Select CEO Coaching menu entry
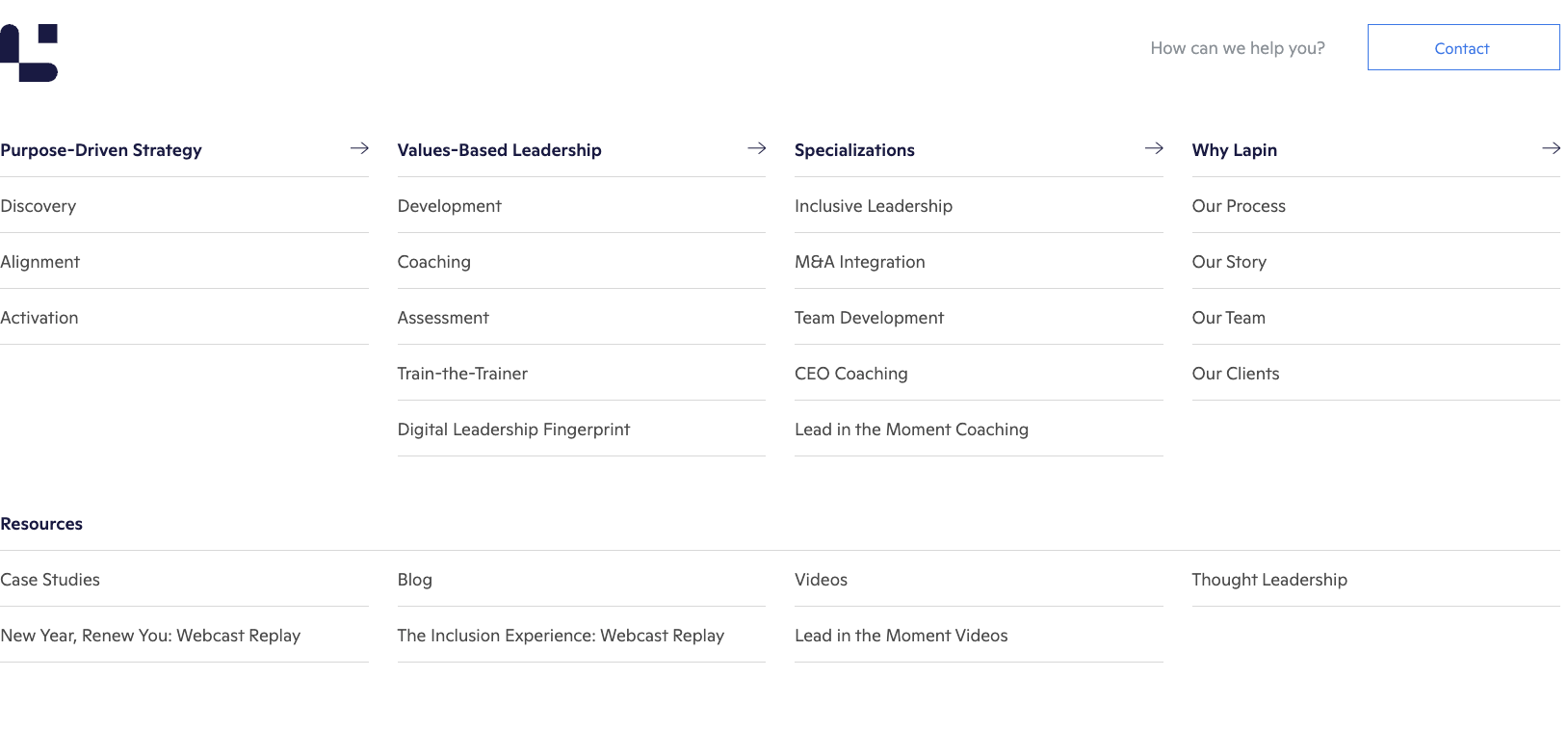Screen dimensions: 1568x755 (x=851, y=374)
